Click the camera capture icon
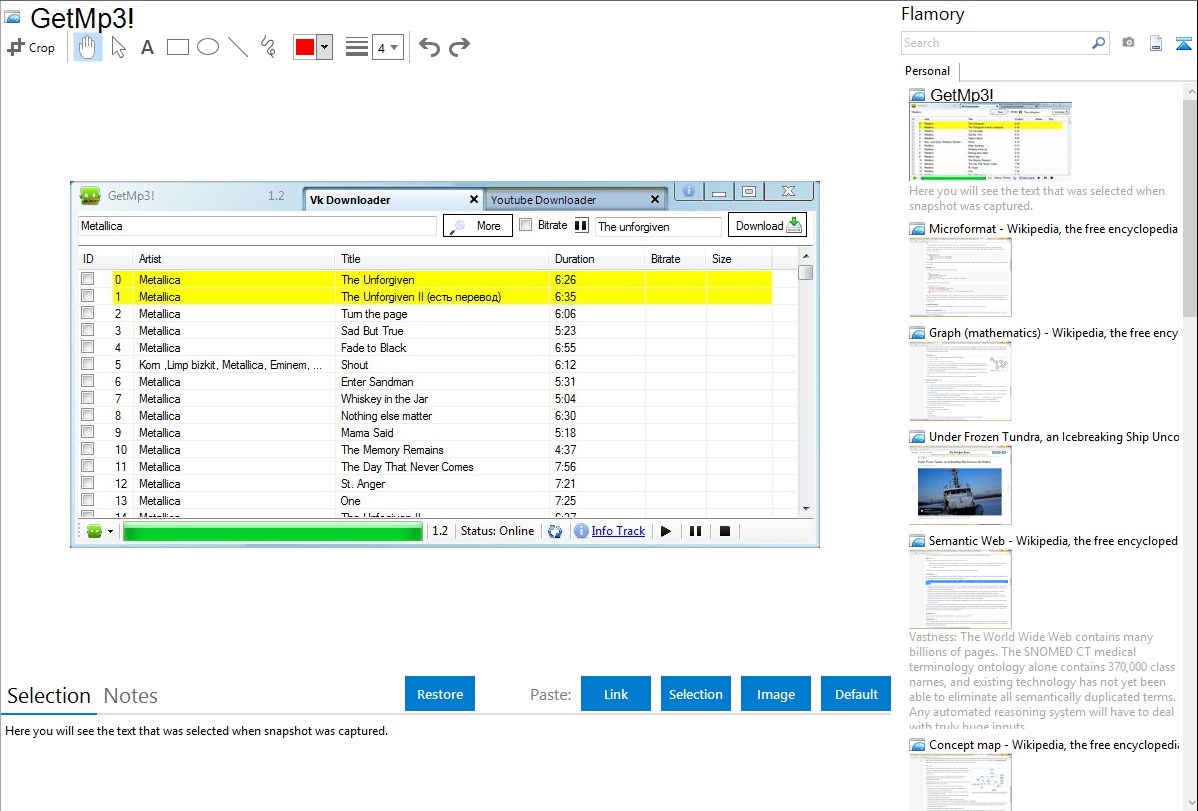The width and height of the screenshot is (1198, 811). [x=1128, y=43]
